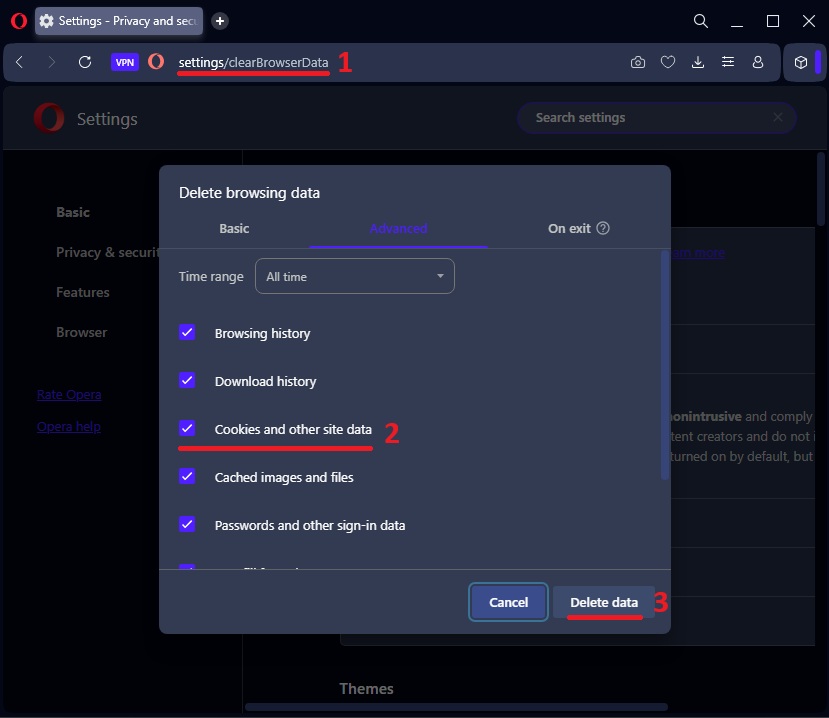Switch to the Basic tab

(234, 229)
